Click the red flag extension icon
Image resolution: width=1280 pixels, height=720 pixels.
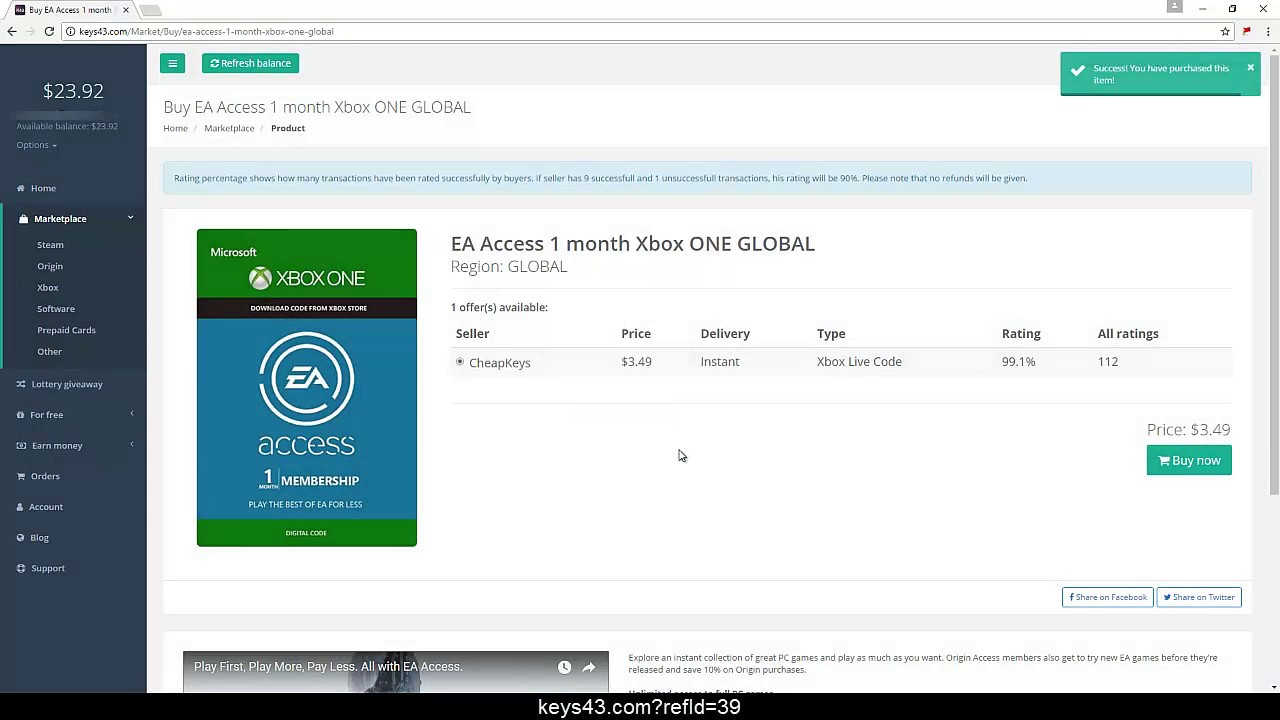pyautogui.click(x=1247, y=31)
